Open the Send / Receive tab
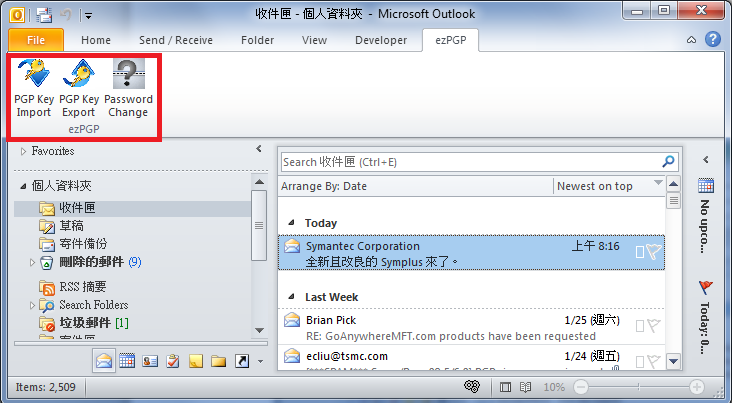 175,40
